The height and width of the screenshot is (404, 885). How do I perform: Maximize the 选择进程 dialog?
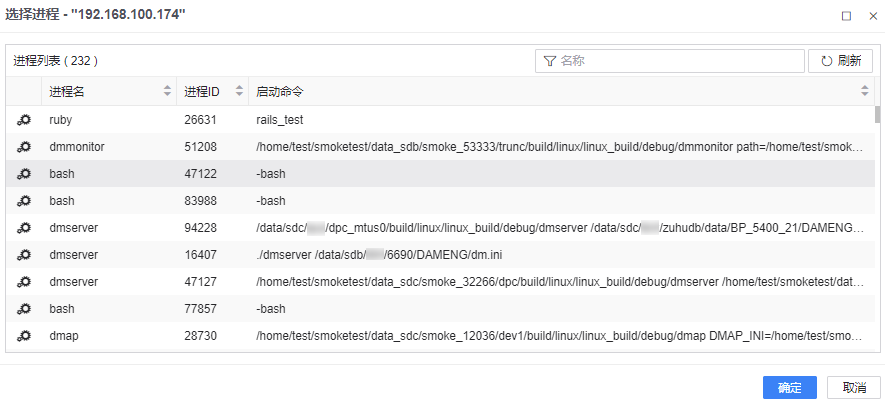click(x=846, y=16)
